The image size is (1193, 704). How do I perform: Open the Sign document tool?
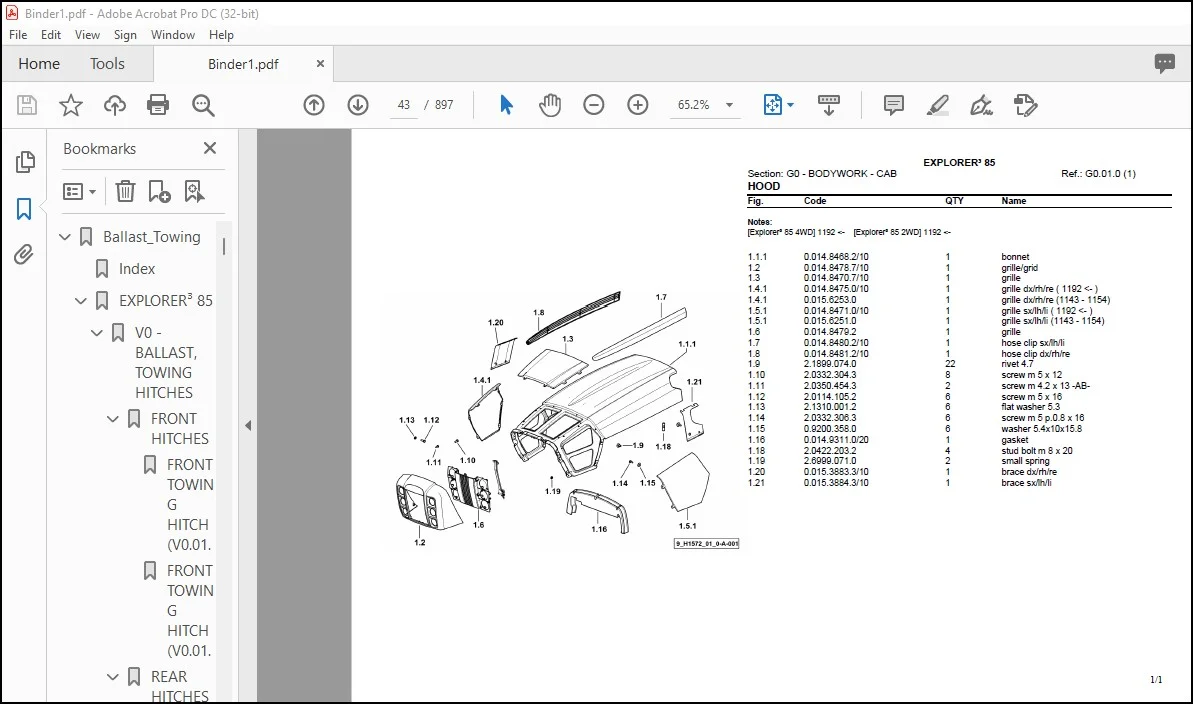(981, 105)
